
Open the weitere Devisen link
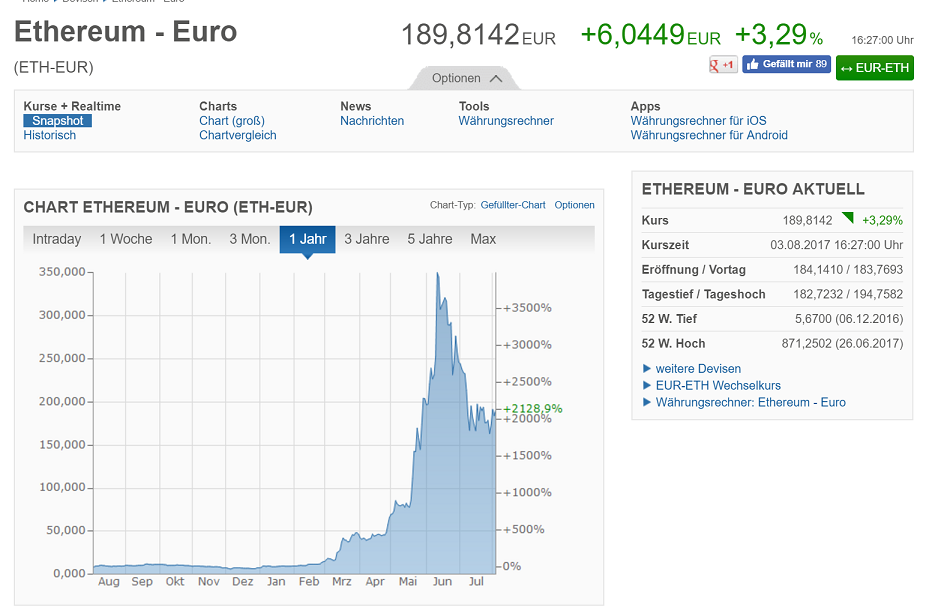pyautogui.click(x=698, y=369)
